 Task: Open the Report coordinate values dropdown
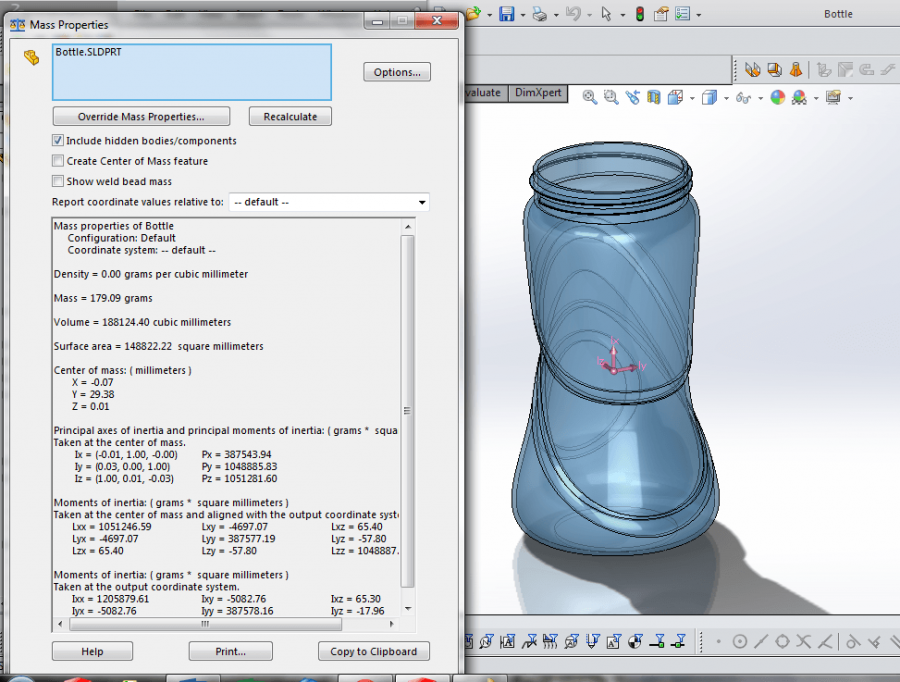421,202
